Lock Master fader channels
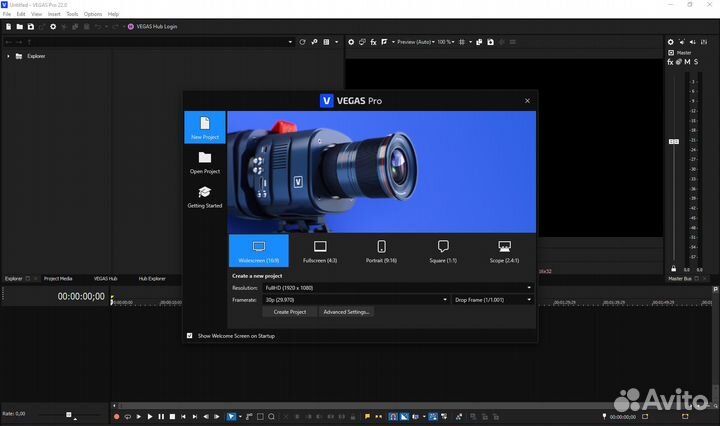 pos(674,269)
